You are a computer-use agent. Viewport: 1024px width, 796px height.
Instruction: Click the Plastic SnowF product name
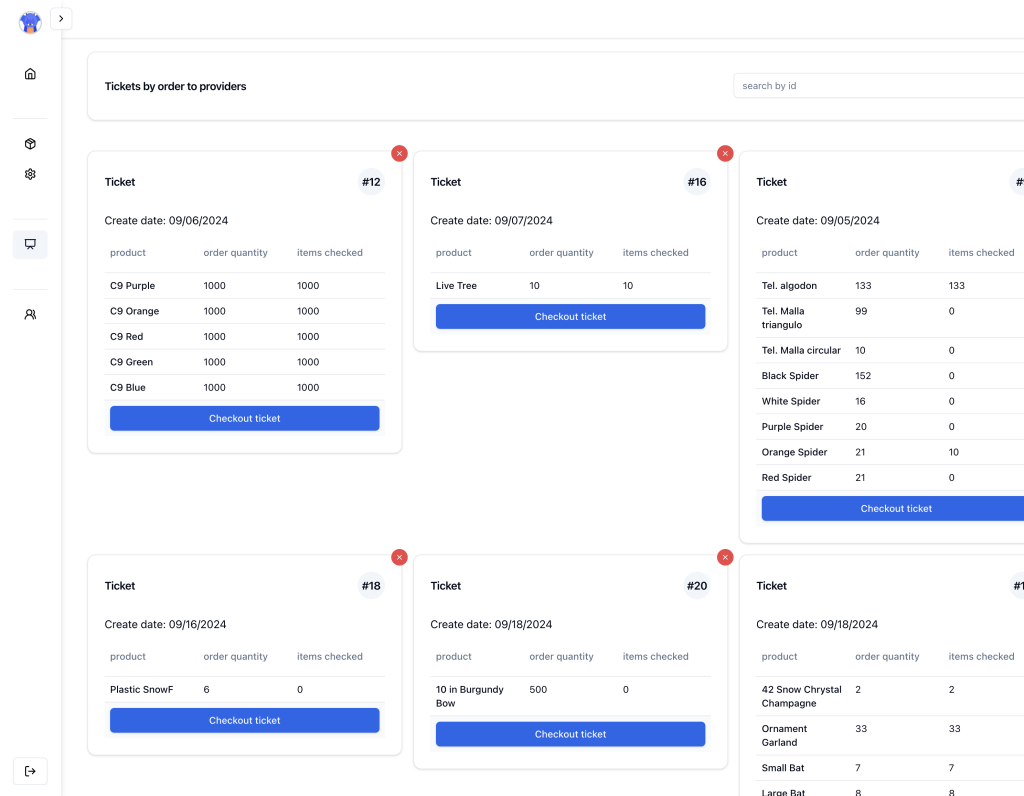point(141,690)
